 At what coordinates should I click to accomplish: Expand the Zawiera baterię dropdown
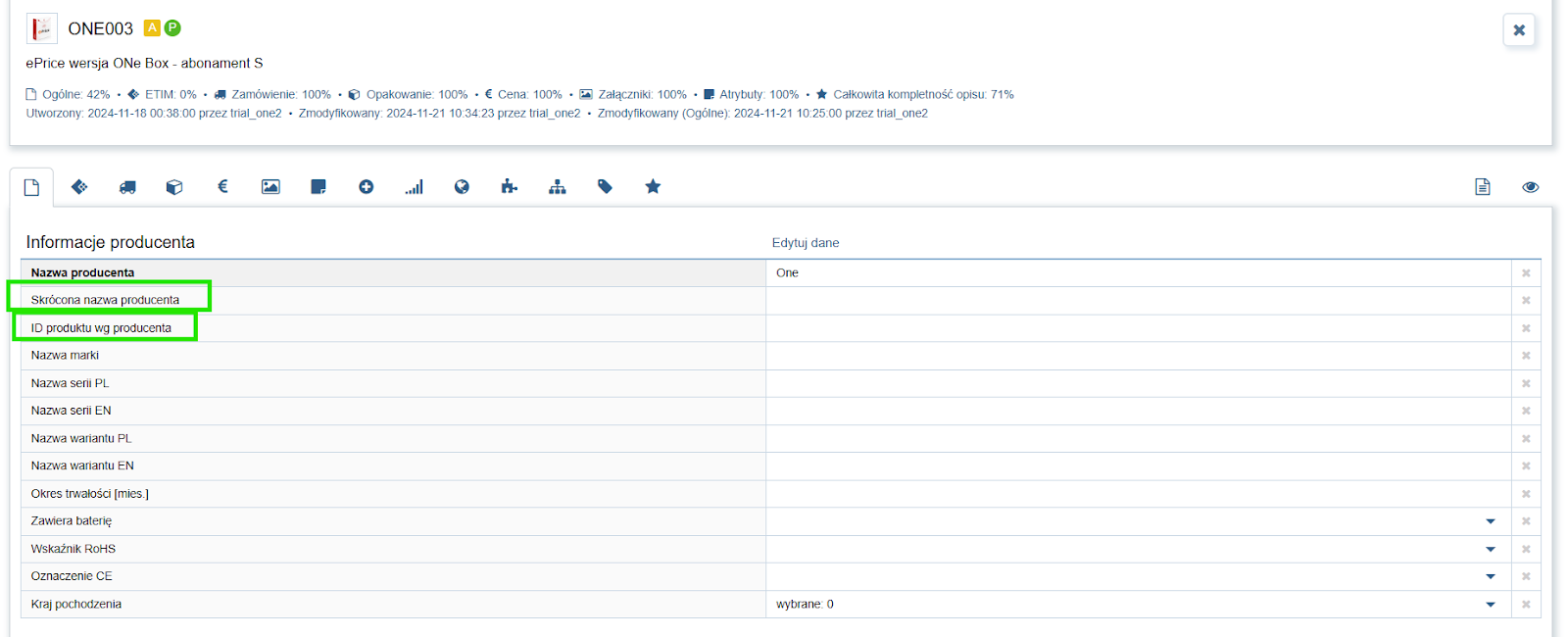click(1491, 521)
